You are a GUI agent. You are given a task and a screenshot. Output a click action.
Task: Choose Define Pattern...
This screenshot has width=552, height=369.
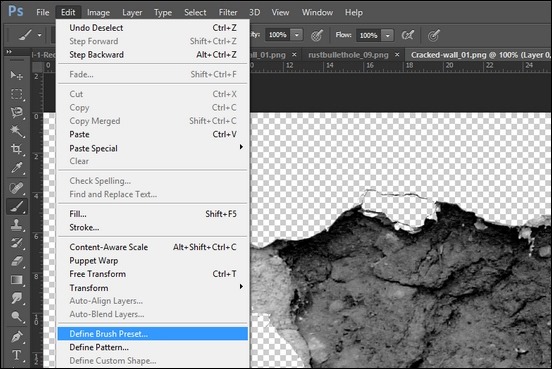point(153,347)
